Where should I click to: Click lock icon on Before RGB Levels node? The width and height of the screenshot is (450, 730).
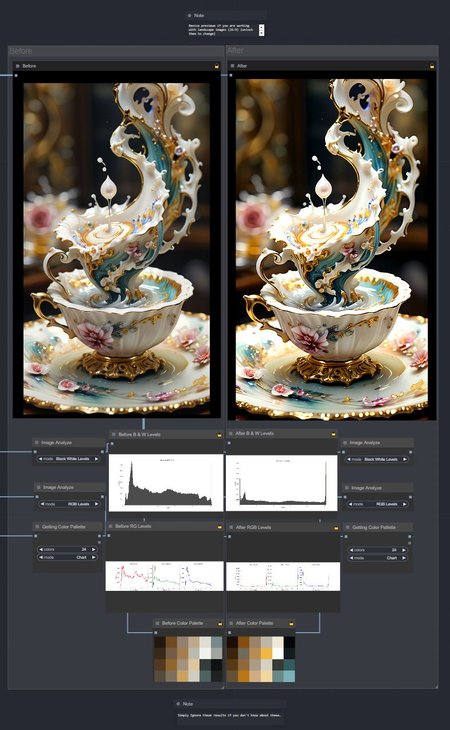point(220,527)
